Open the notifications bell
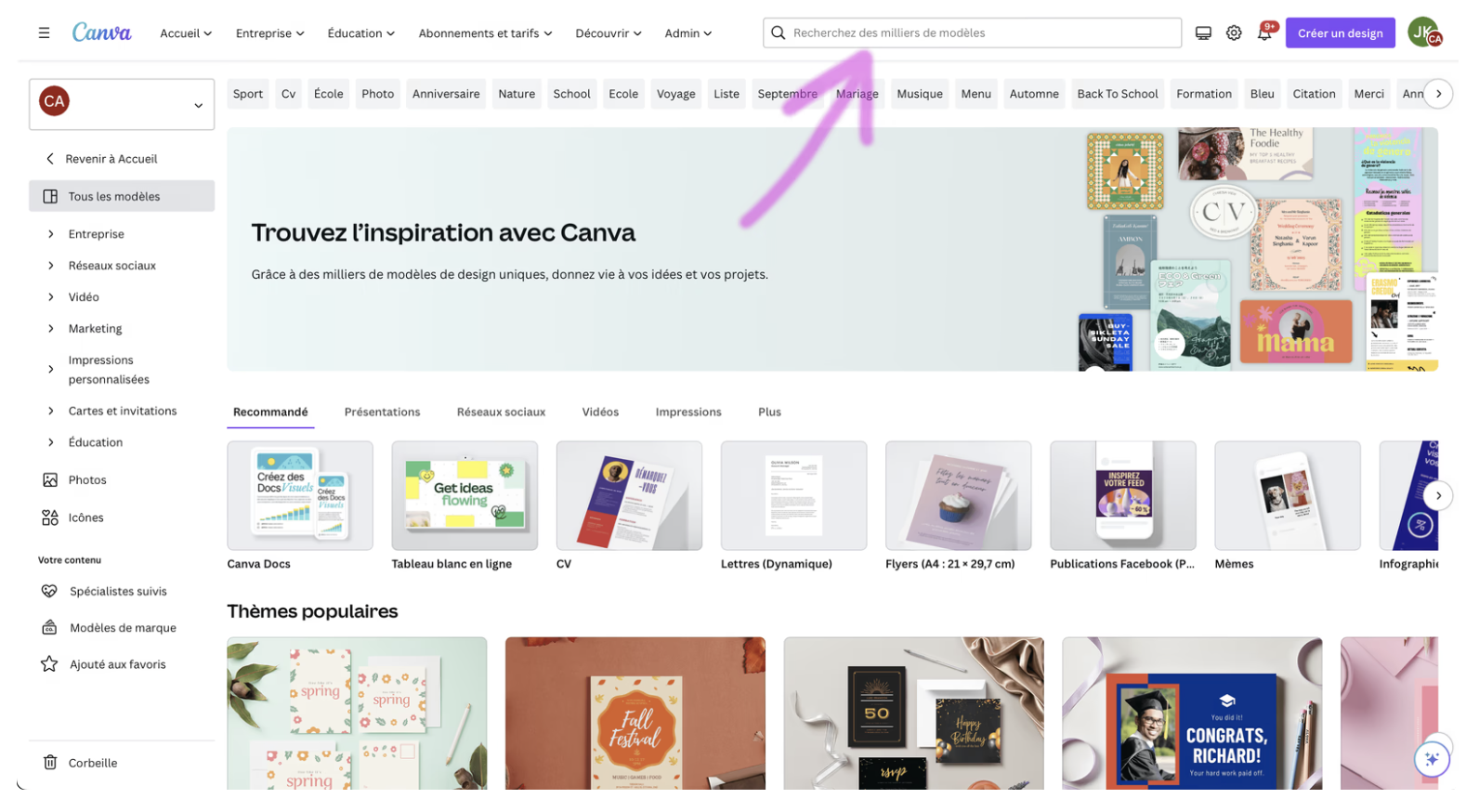 point(1264,33)
